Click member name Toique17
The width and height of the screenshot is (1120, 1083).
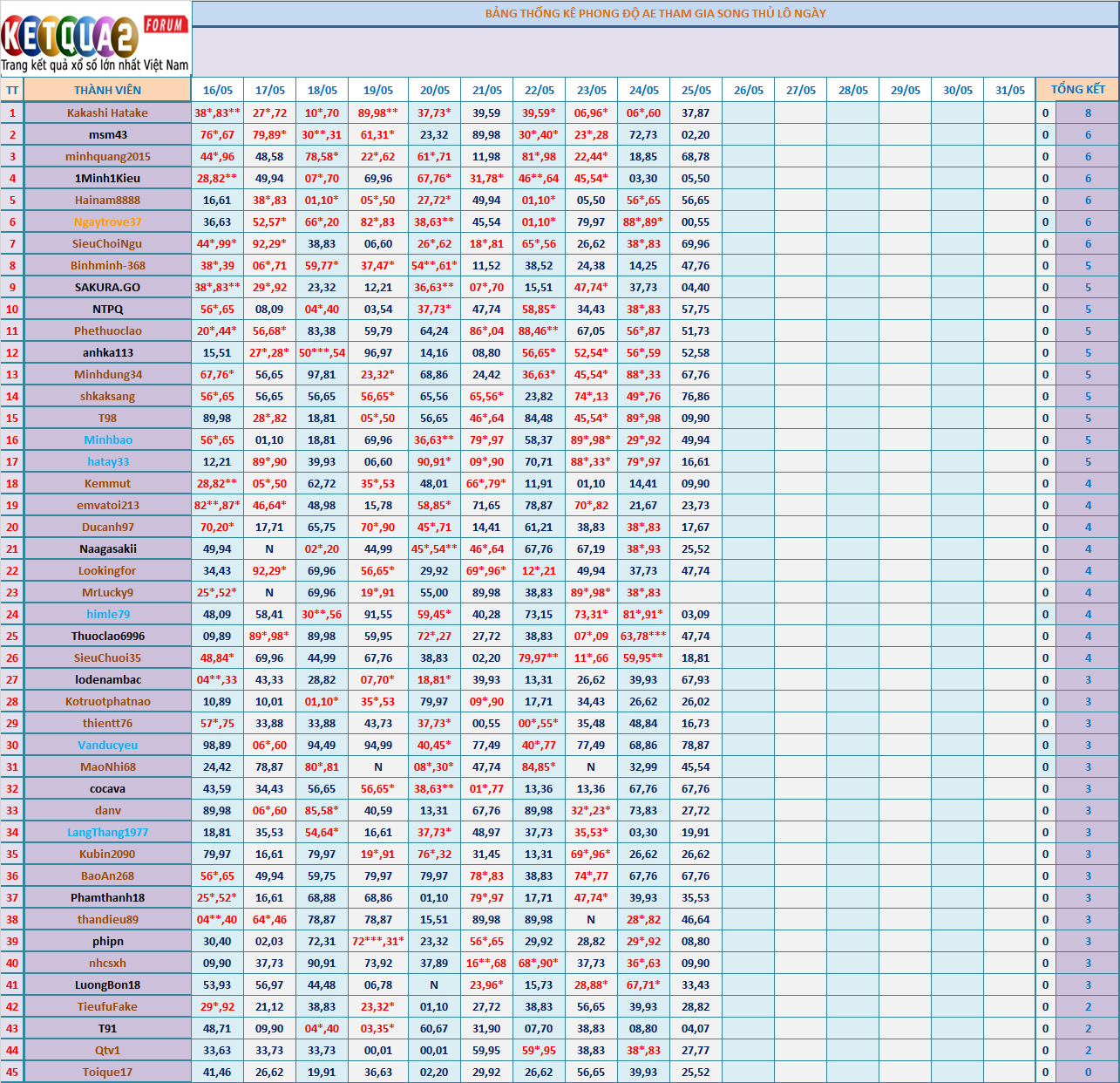click(x=107, y=1072)
